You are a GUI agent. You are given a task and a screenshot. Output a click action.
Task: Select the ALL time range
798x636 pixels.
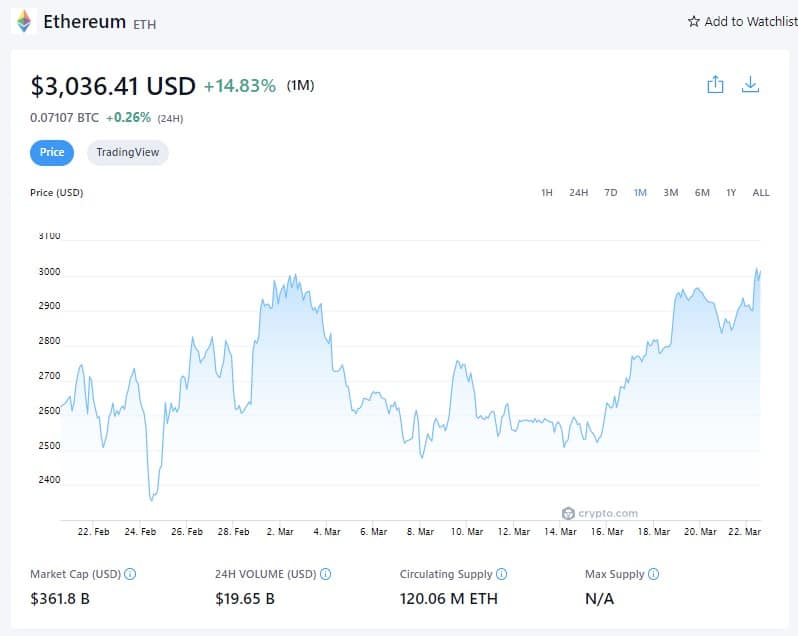761,192
